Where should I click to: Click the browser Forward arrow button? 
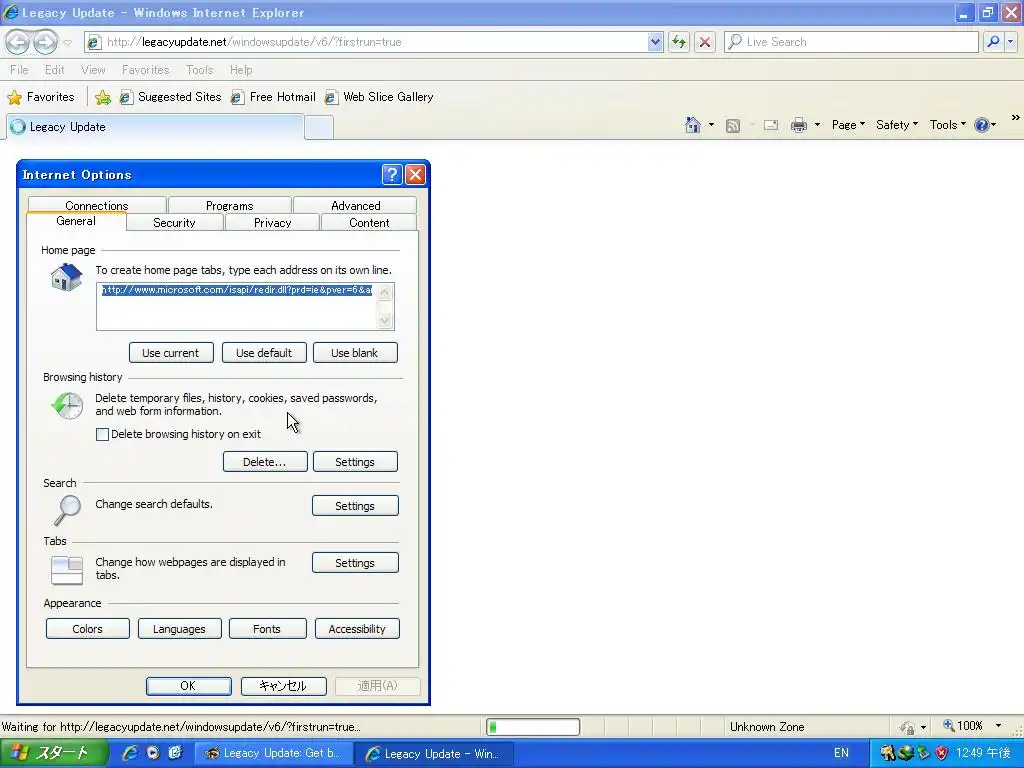pos(45,42)
